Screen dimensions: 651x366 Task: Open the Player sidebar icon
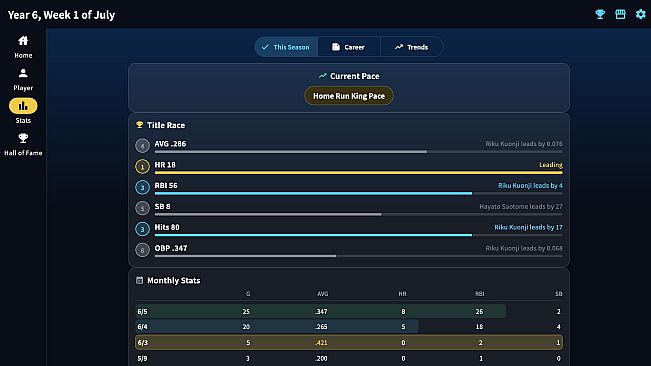(x=23, y=73)
